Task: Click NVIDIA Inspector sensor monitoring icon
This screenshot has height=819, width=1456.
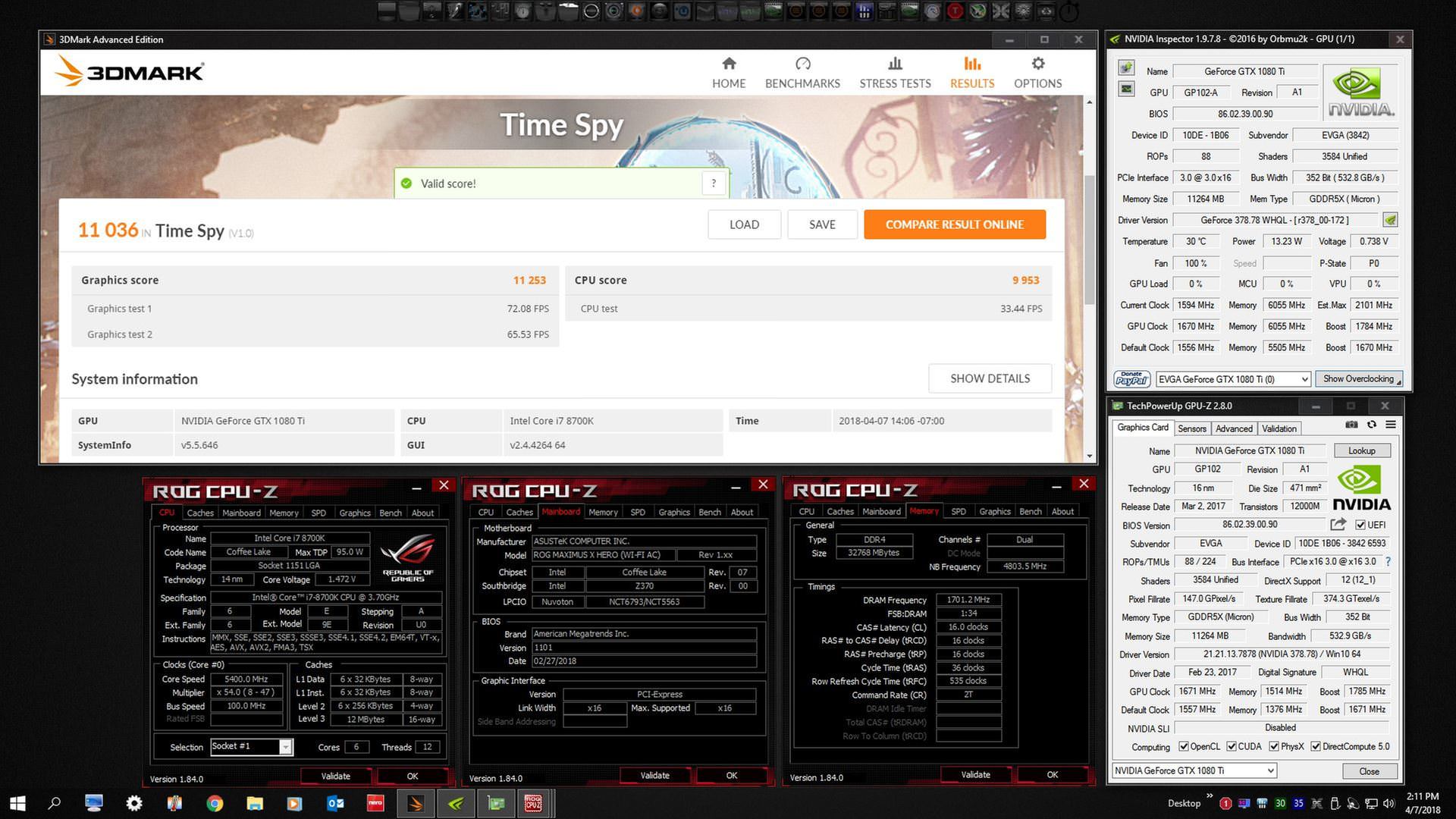Action: point(1126,89)
